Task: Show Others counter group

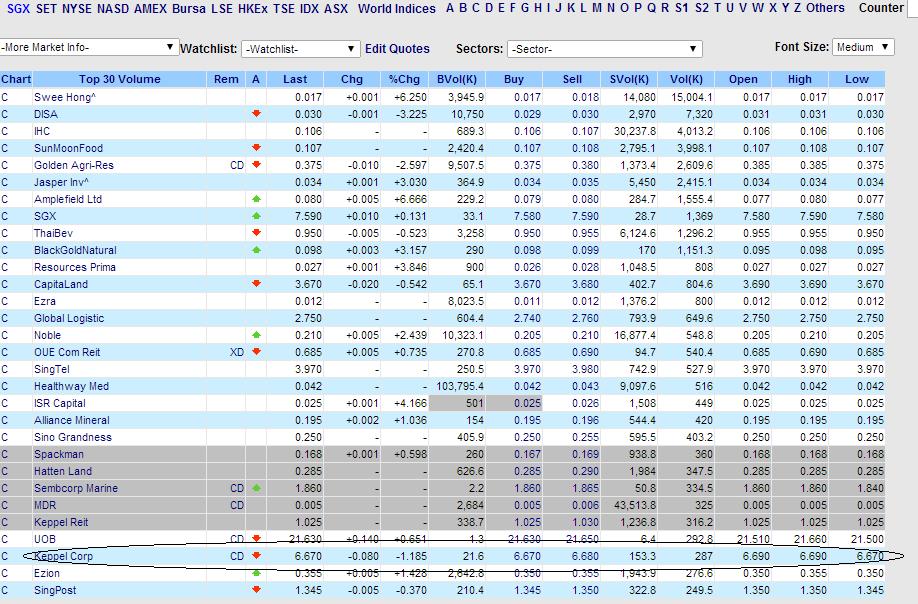Action: pos(825,8)
